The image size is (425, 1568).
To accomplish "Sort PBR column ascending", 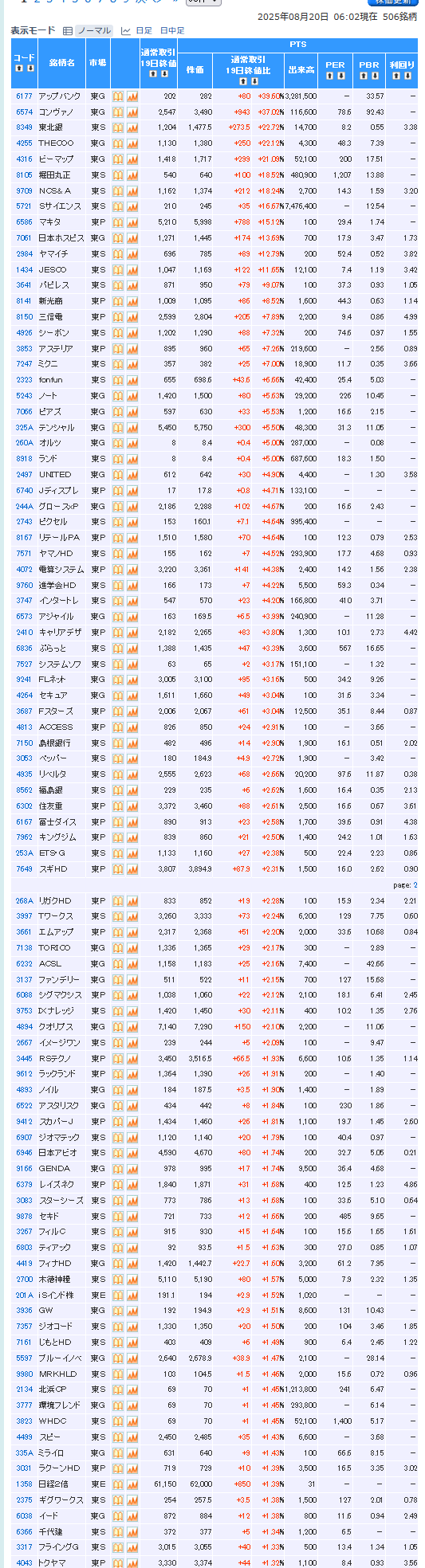I will 363,75.
